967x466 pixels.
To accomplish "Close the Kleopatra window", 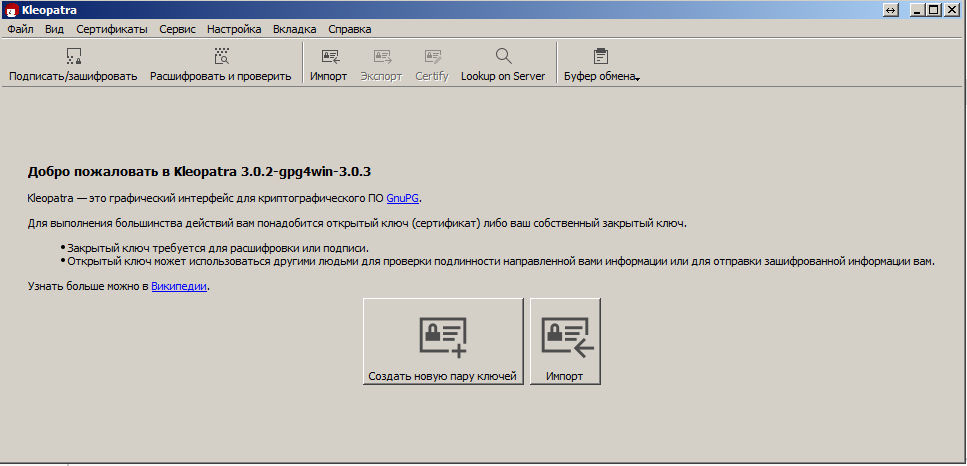I will coord(953,10).
